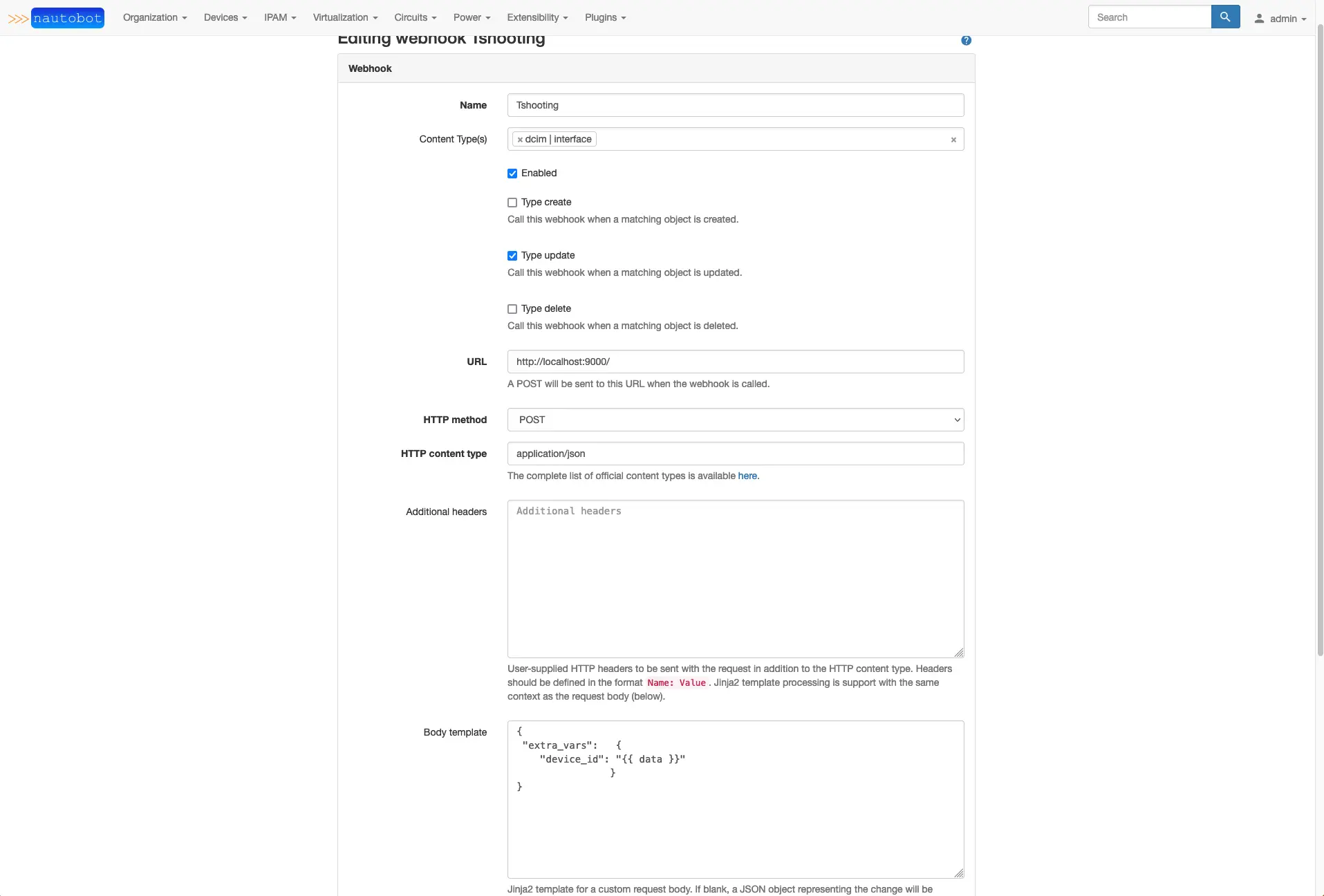Enable the Type create checkbox
The image size is (1324, 896).
tap(512, 203)
